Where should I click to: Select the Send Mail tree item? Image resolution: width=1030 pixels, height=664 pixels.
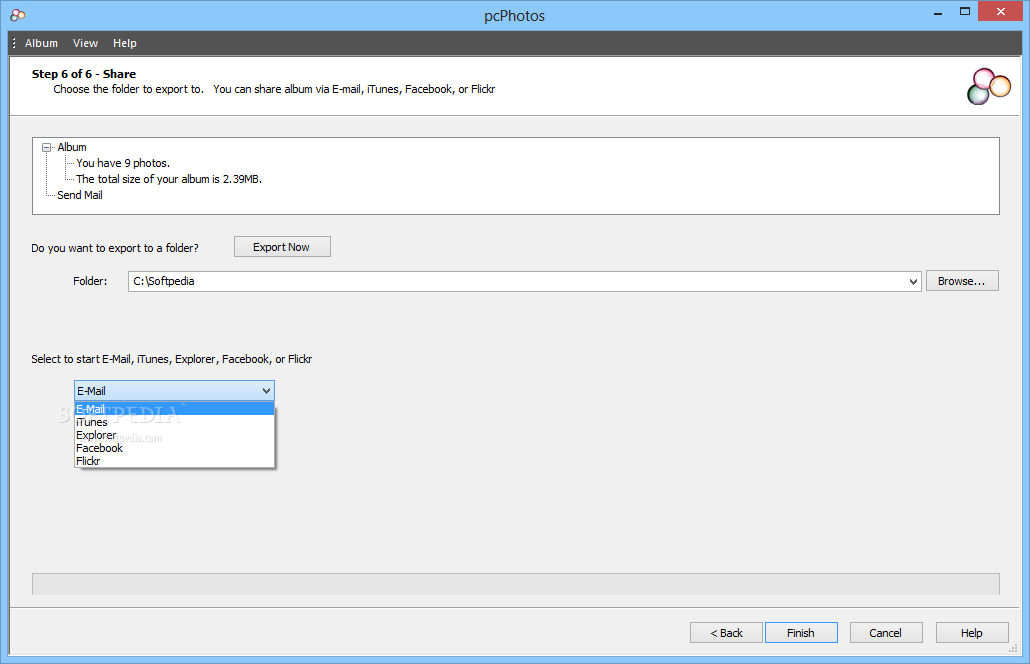pyautogui.click(x=79, y=195)
